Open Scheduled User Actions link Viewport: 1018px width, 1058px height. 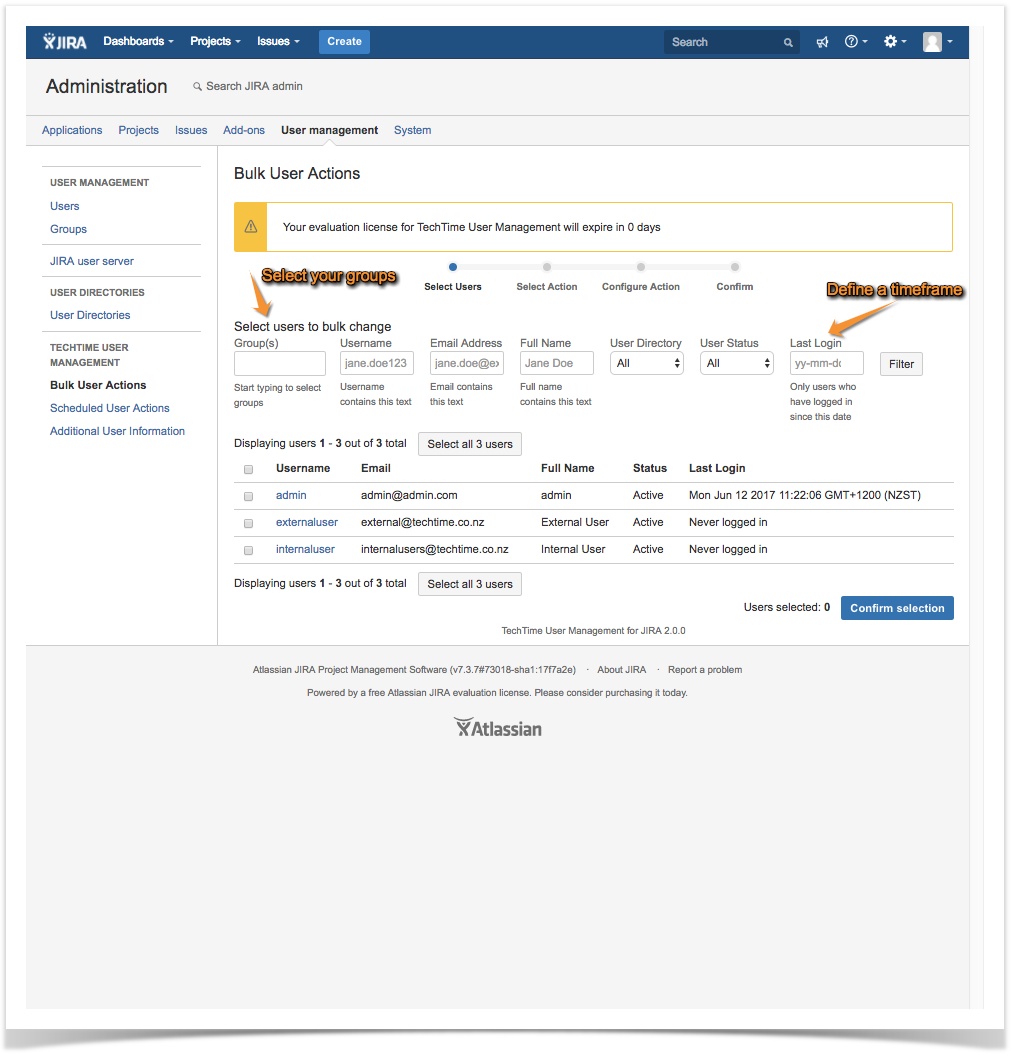pyautogui.click(x=111, y=410)
